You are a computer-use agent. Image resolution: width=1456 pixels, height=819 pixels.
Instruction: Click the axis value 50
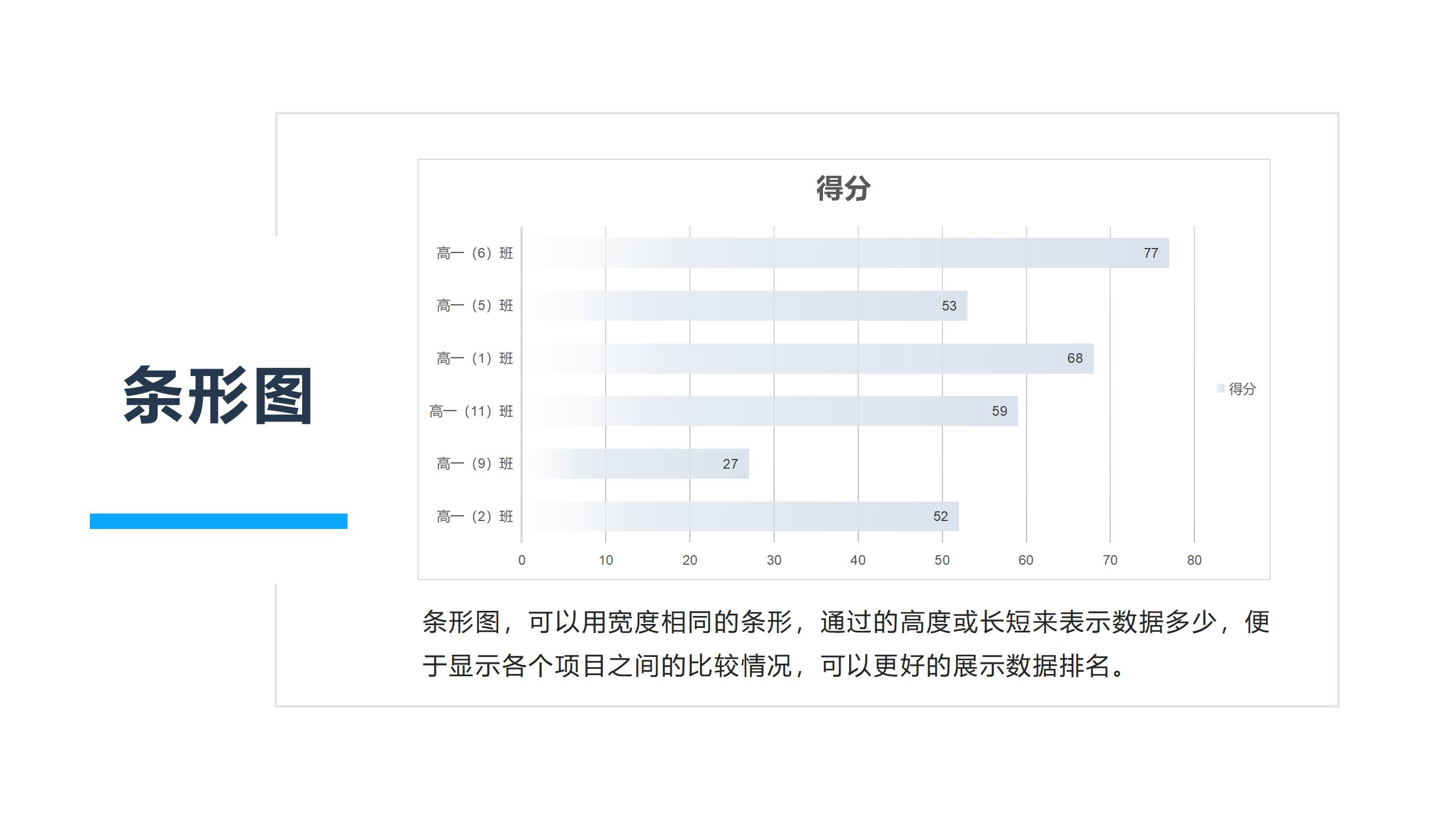click(x=942, y=560)
